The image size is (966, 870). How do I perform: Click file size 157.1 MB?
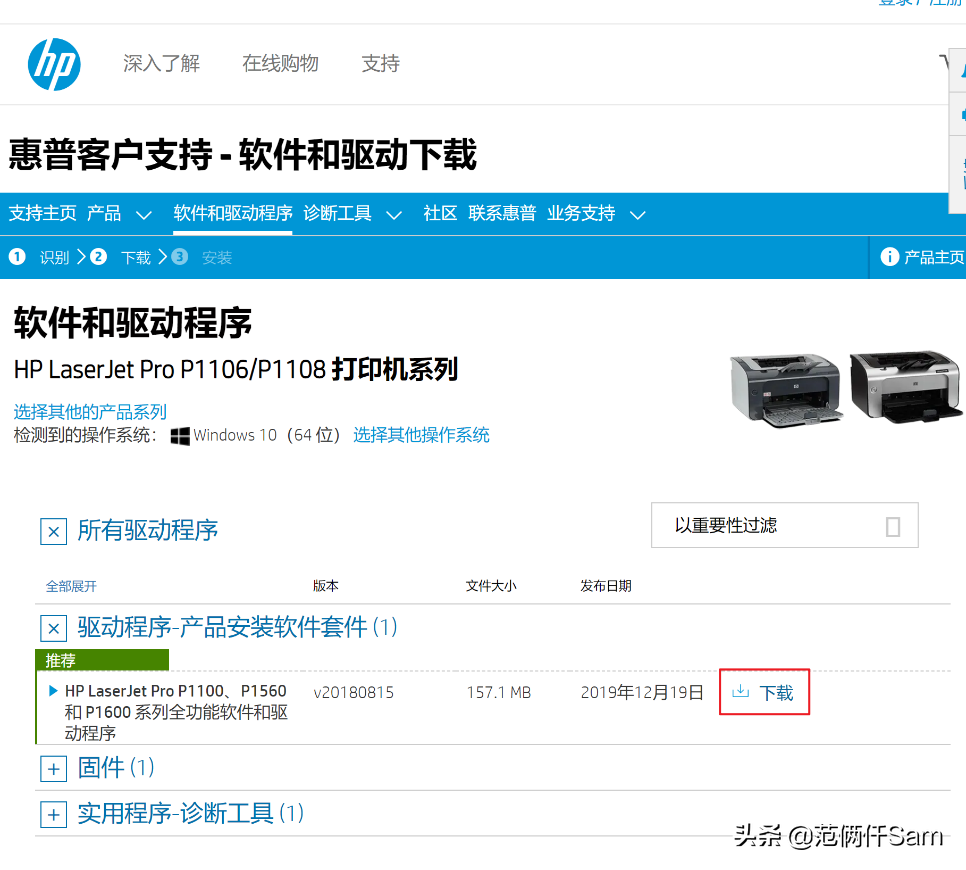click(x=499, y=693)
